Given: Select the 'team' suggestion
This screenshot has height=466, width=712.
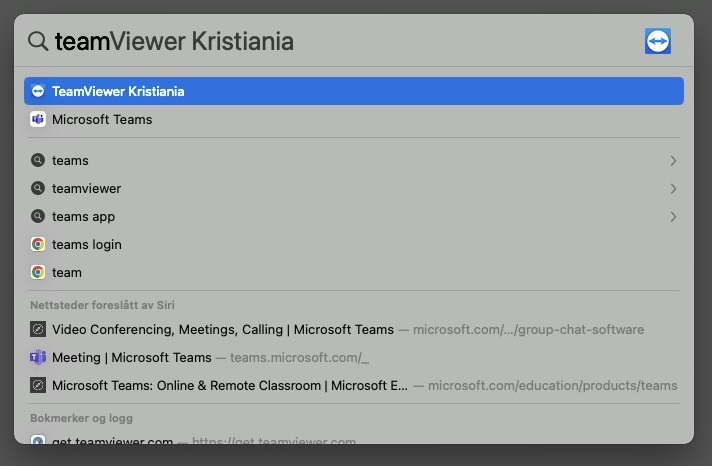Looking at the screenshot, I should click(x=354, y=273).
